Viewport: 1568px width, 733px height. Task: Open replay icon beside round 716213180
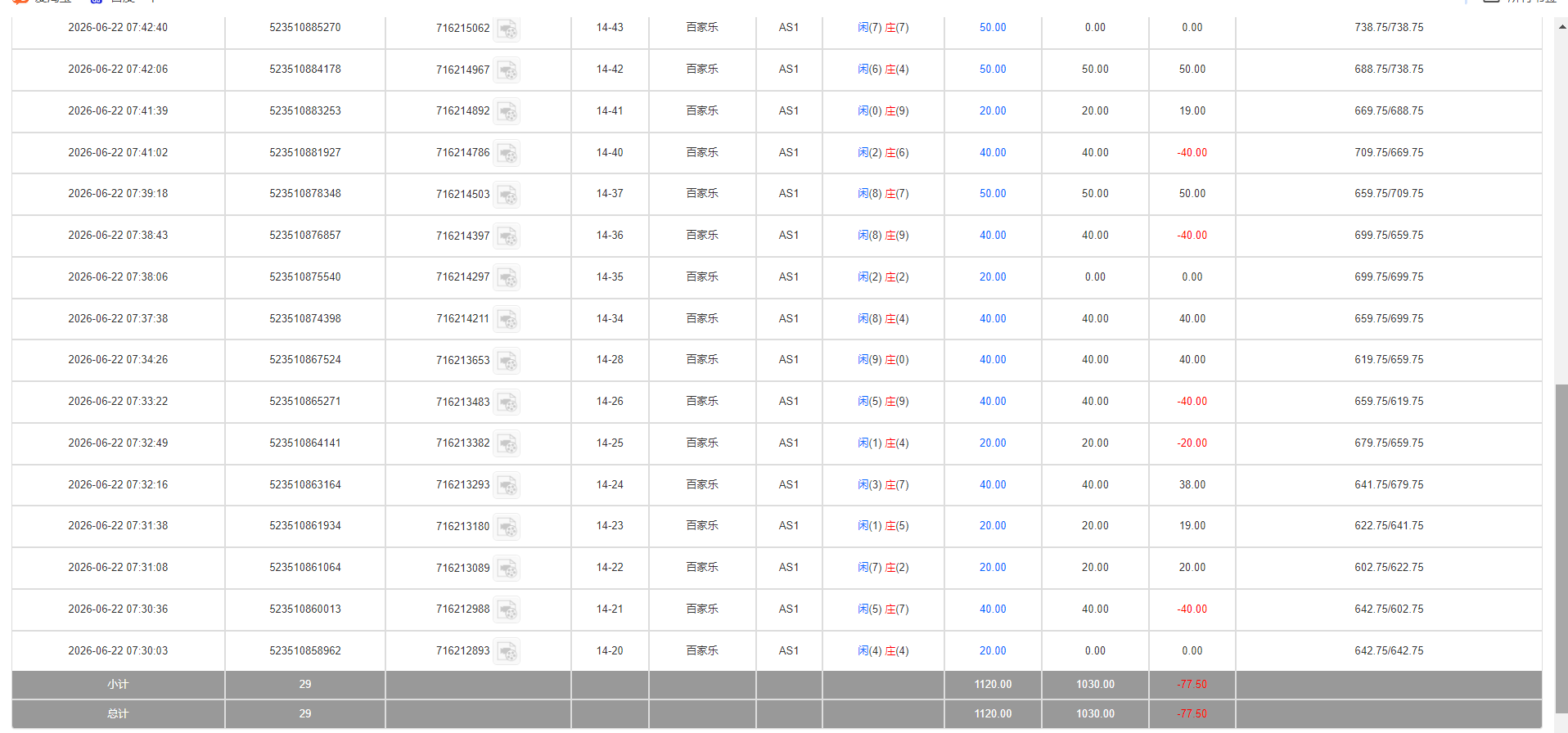pos(507,528)
